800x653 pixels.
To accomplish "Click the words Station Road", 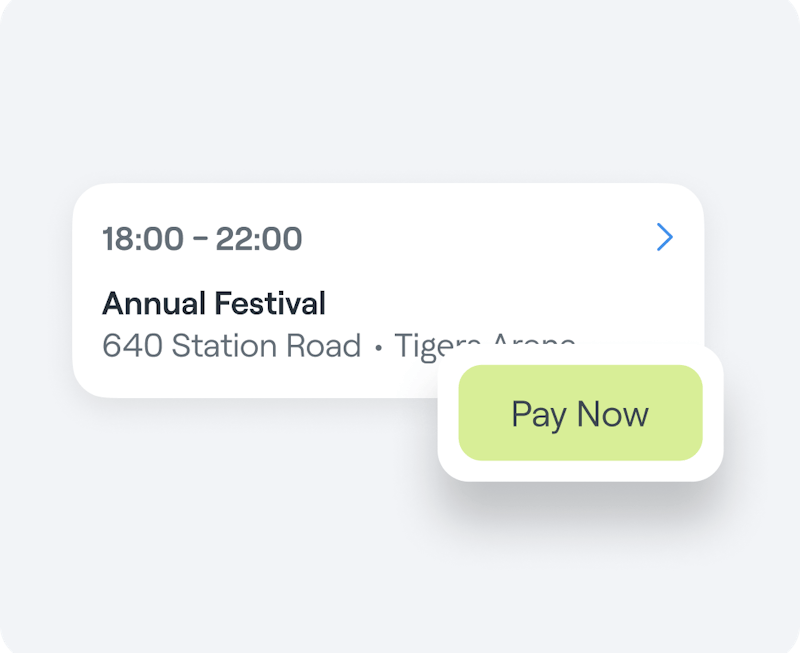I will [x=266, y=346].
